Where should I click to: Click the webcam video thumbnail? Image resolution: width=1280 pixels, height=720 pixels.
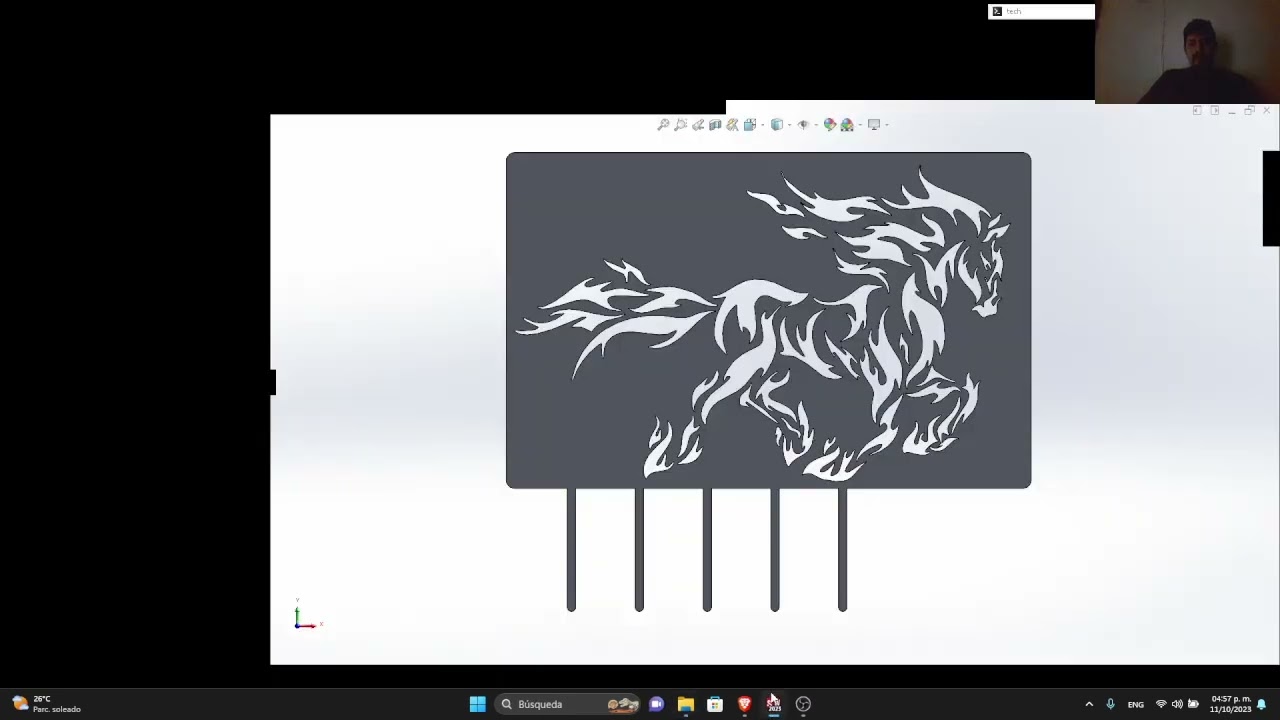point(1187,52)
